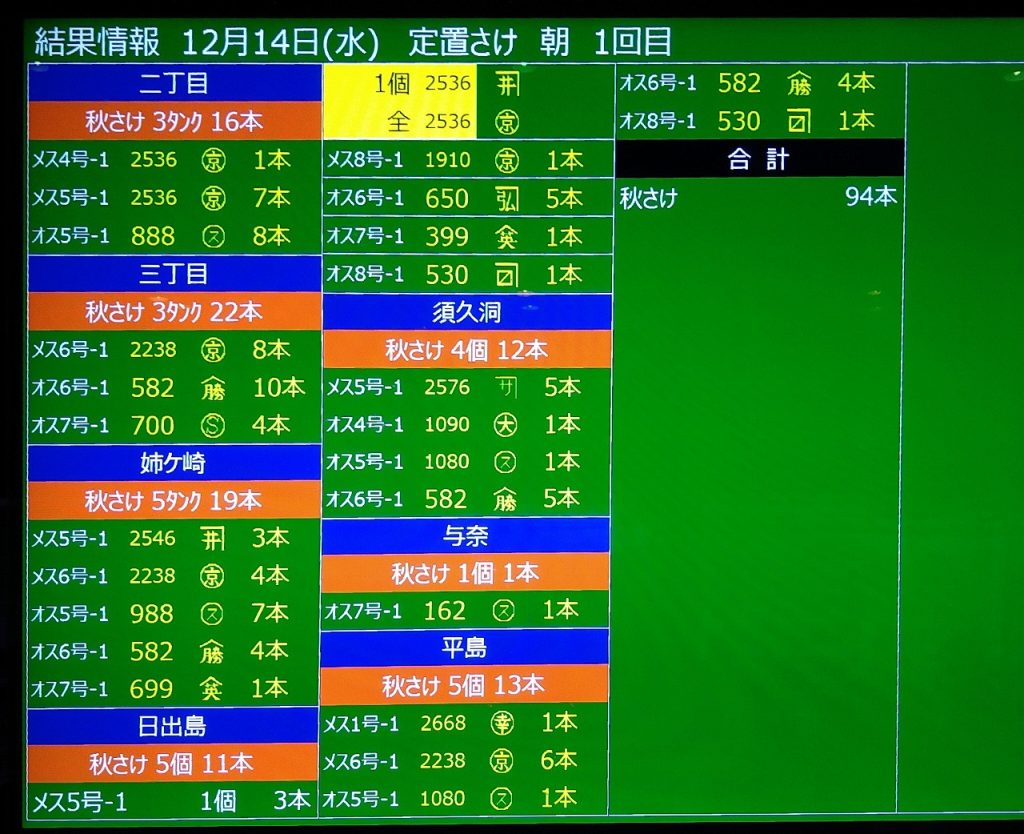Screen dimensions: 1024x834
Task: Click the buyer mark beside 399
Action: [506, 237]
